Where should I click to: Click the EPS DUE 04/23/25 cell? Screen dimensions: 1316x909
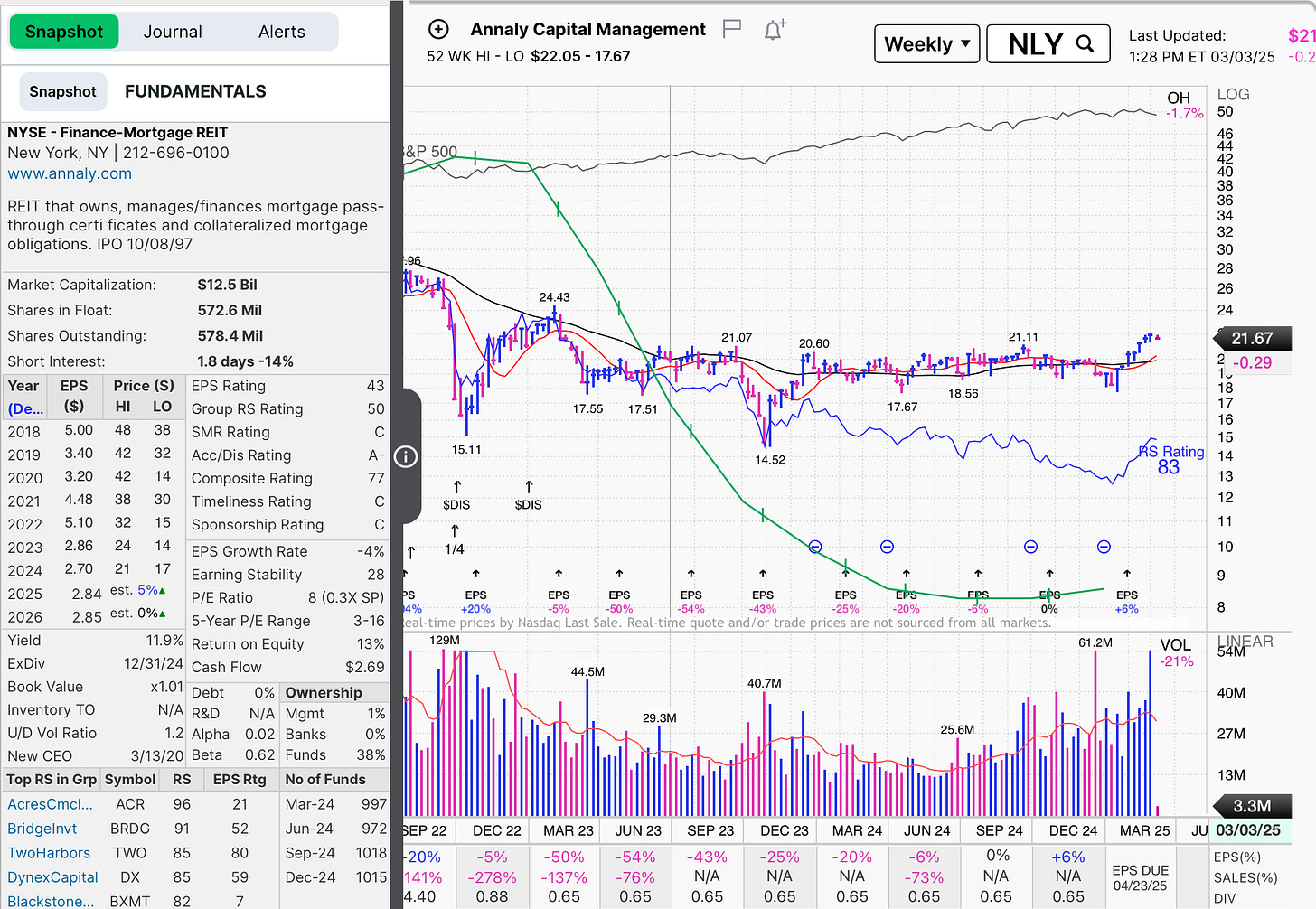(1141, 877)
